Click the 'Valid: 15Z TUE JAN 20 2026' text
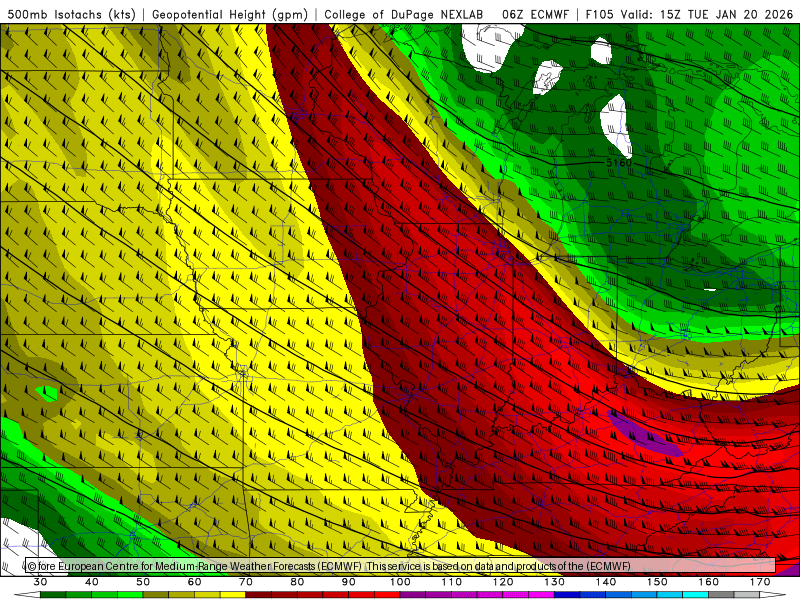The width and height of the screenshot is (800, 600). pyautogui.click(x=707, y=14)
